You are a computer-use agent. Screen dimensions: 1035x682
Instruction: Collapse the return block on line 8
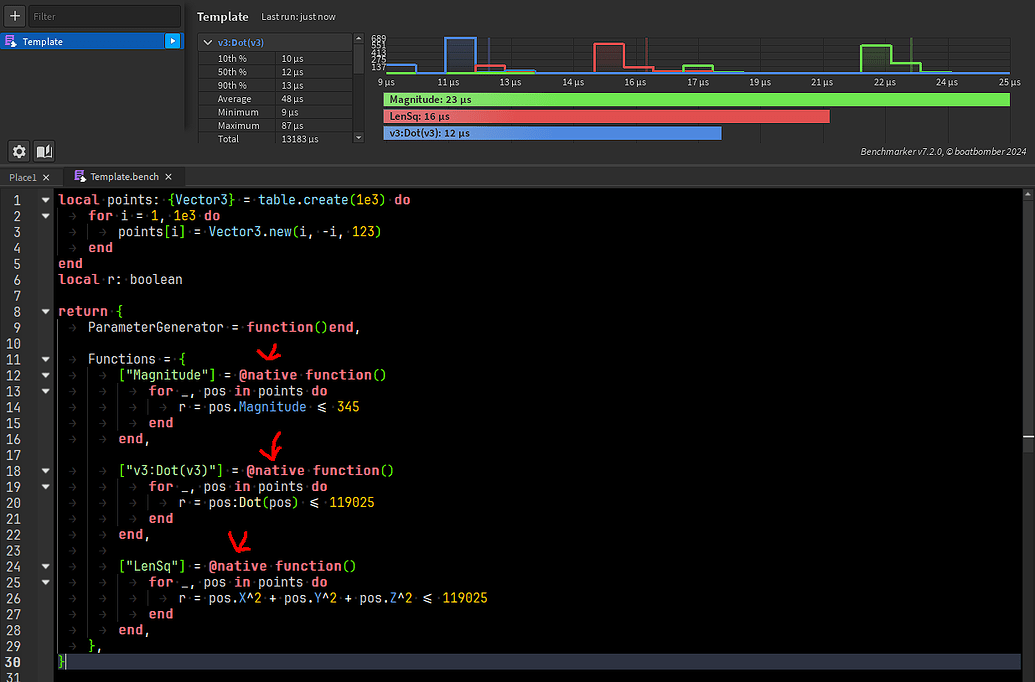coord(45,311)
